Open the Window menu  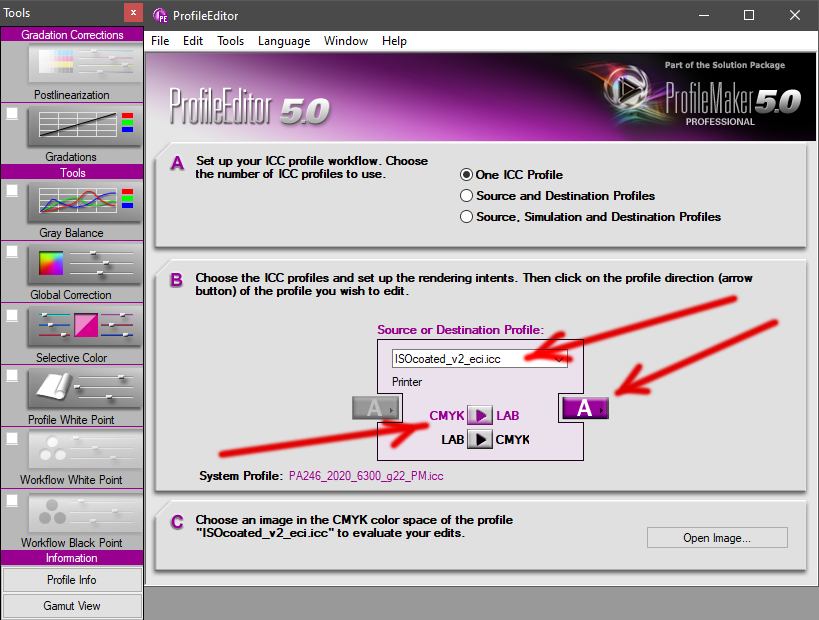[346, 41]
